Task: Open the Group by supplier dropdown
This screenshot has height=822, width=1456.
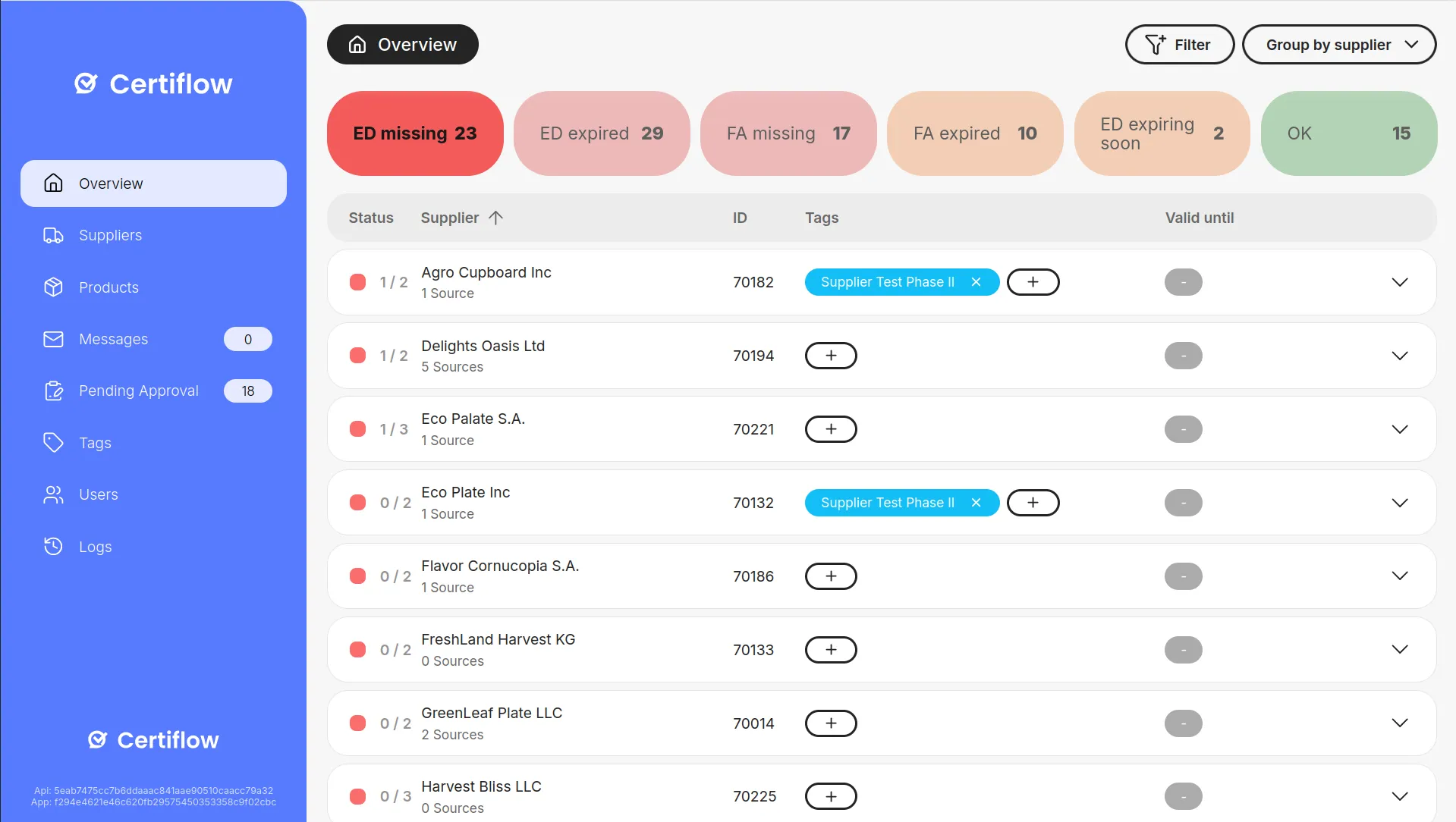Action: click(1339, 45)
